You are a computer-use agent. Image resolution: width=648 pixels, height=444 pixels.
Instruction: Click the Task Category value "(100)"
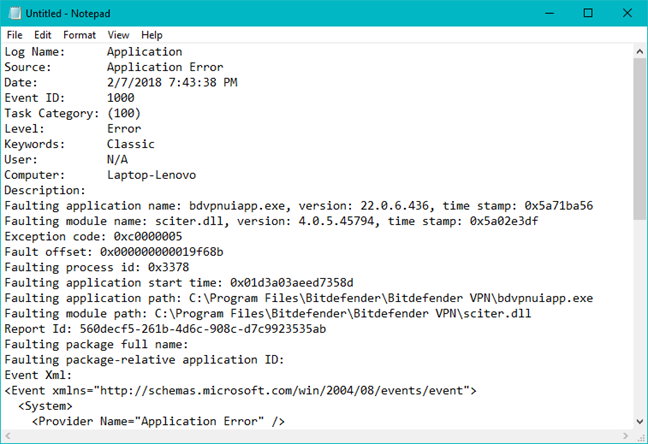(124, 113)
